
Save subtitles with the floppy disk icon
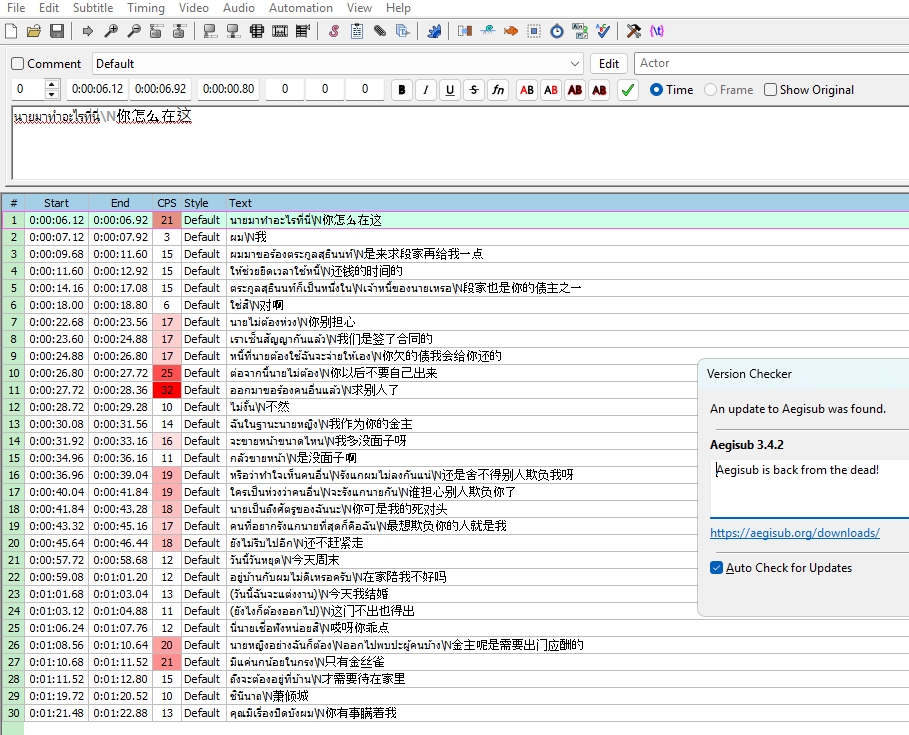coord(57,32)
